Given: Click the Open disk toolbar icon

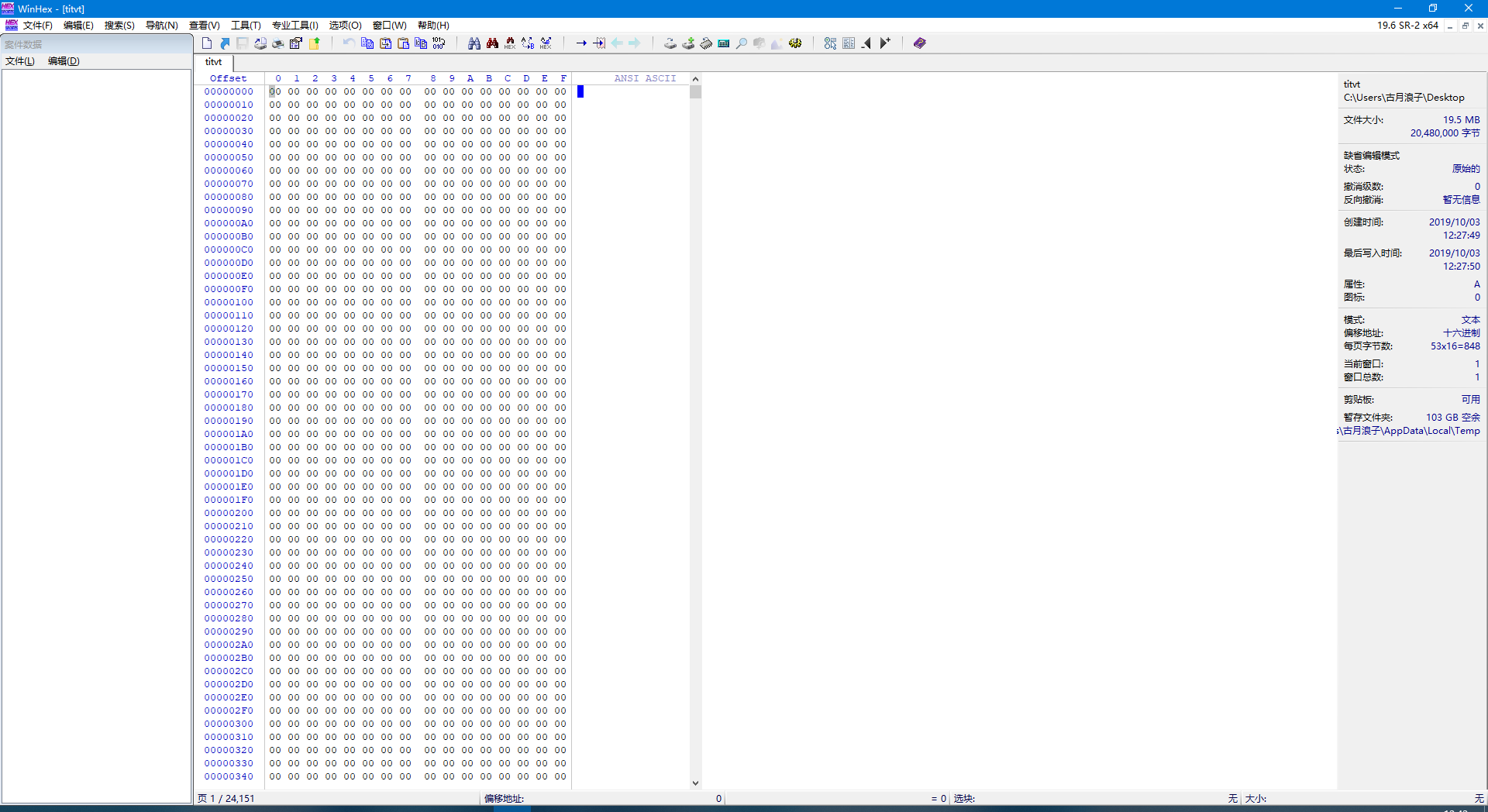Looking at the screenshot, I should coord(670,43).
